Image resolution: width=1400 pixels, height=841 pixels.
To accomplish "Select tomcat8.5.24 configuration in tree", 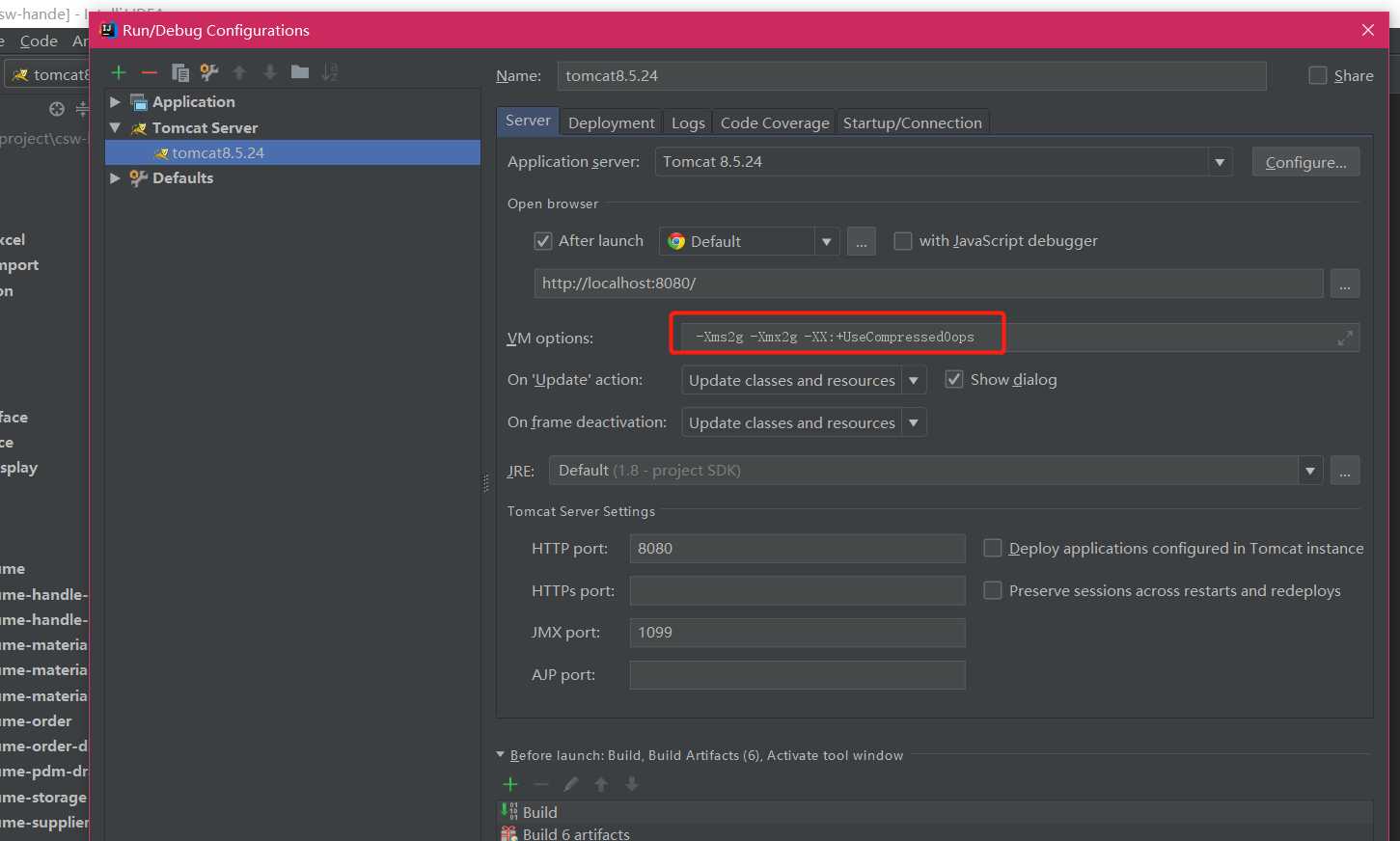I will (292, 152).
